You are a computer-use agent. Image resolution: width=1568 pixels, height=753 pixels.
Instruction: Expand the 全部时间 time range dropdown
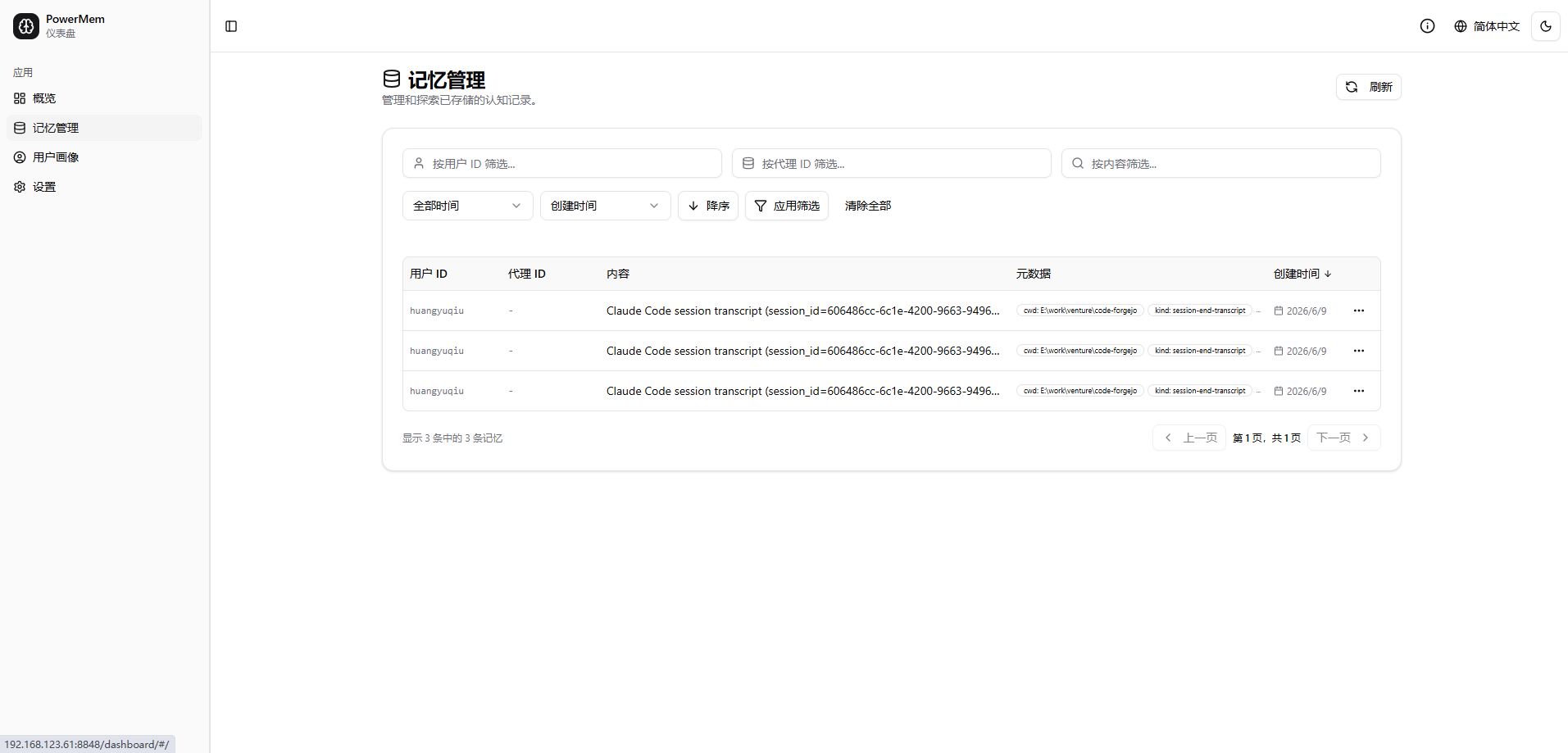coord(468,206)
